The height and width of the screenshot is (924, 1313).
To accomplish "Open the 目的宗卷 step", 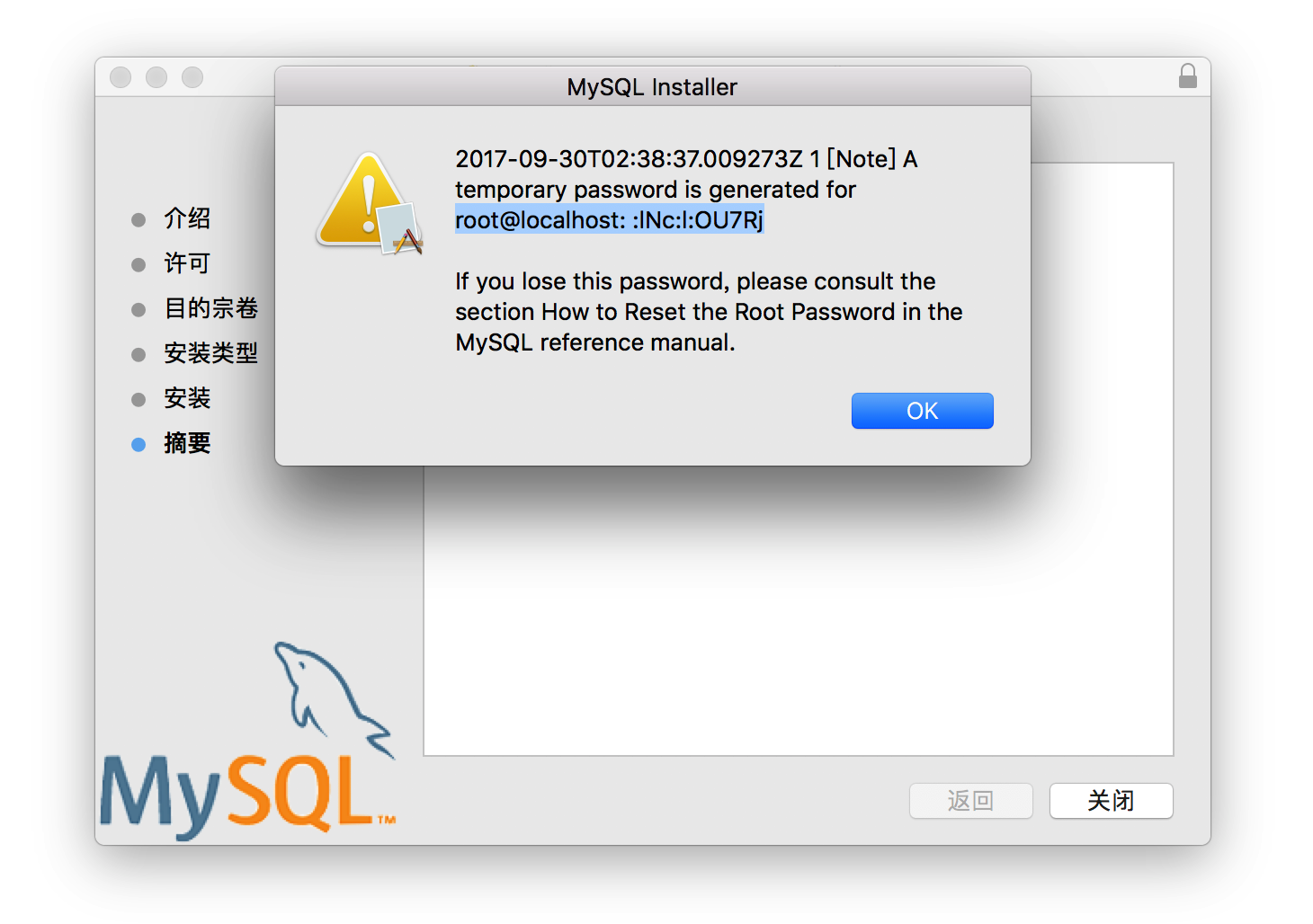I will click(210, 308).
